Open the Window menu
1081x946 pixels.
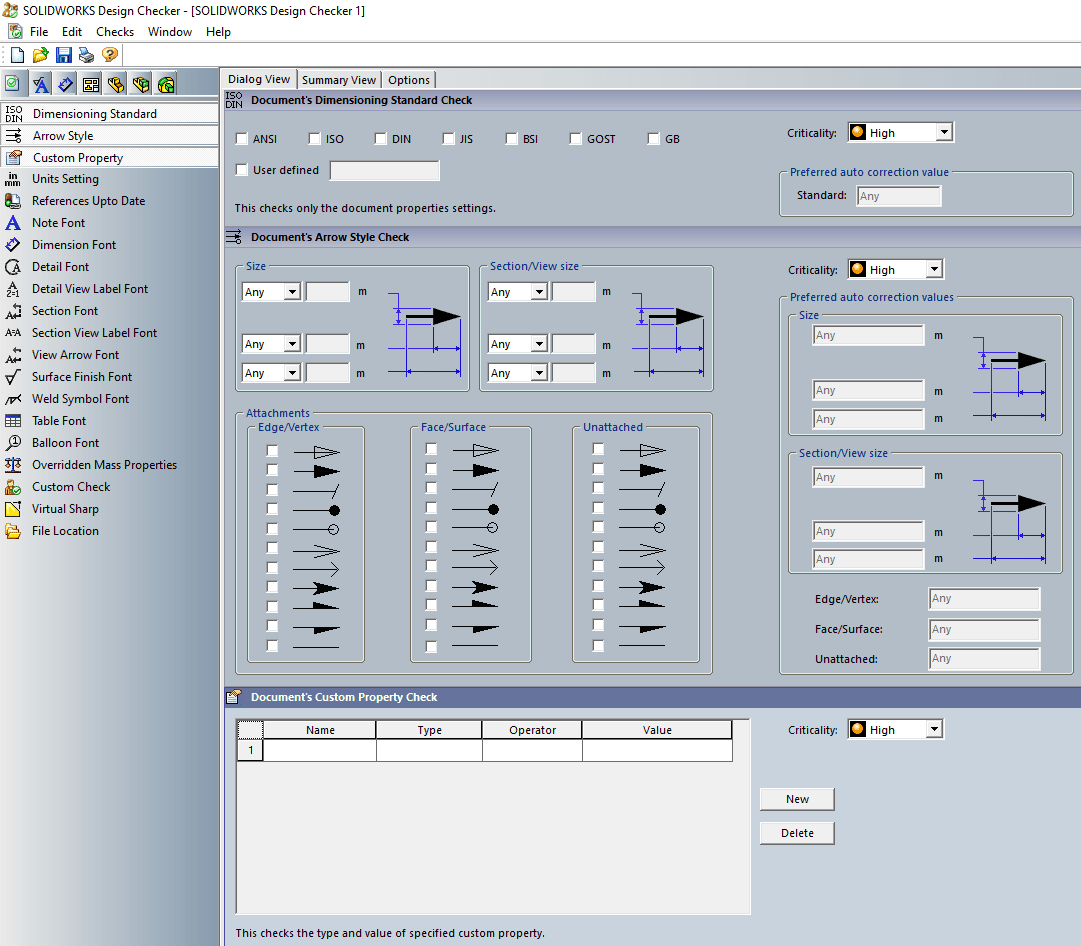pyautogui.click(x=170, y=32)
